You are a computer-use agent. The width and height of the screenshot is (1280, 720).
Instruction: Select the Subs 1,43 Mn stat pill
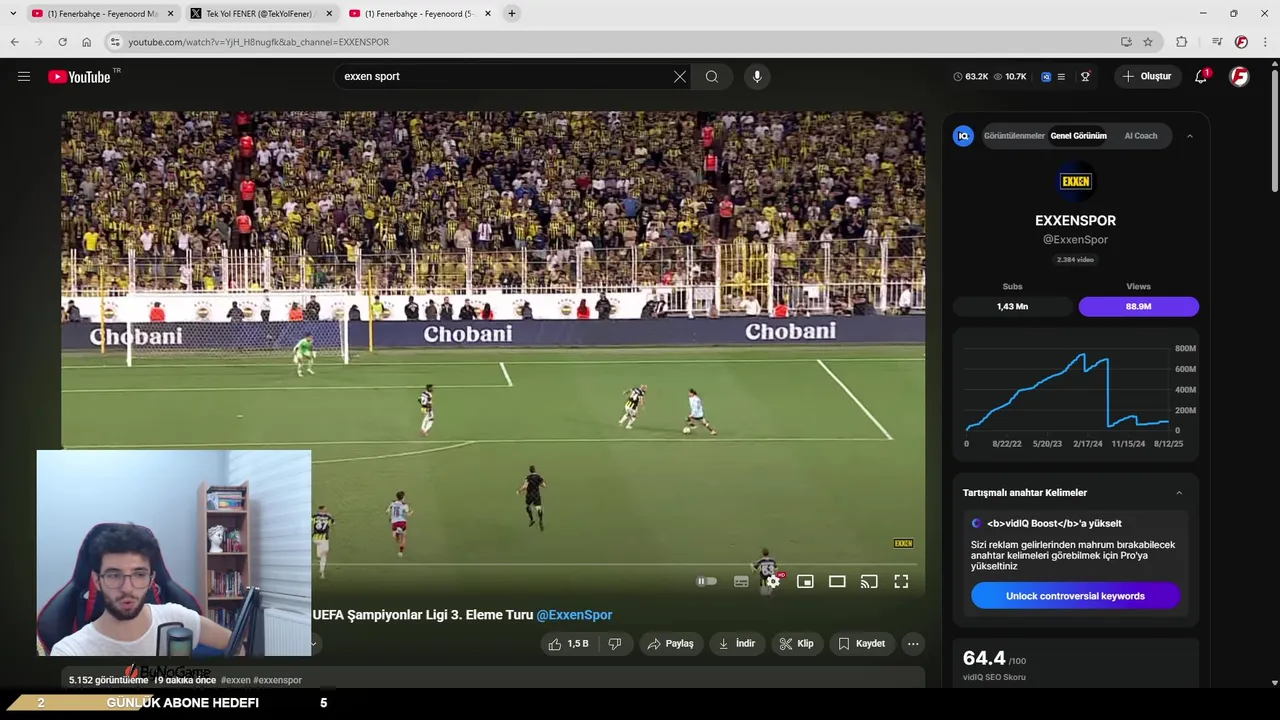pyautogui.click(x=1012, y=306)
